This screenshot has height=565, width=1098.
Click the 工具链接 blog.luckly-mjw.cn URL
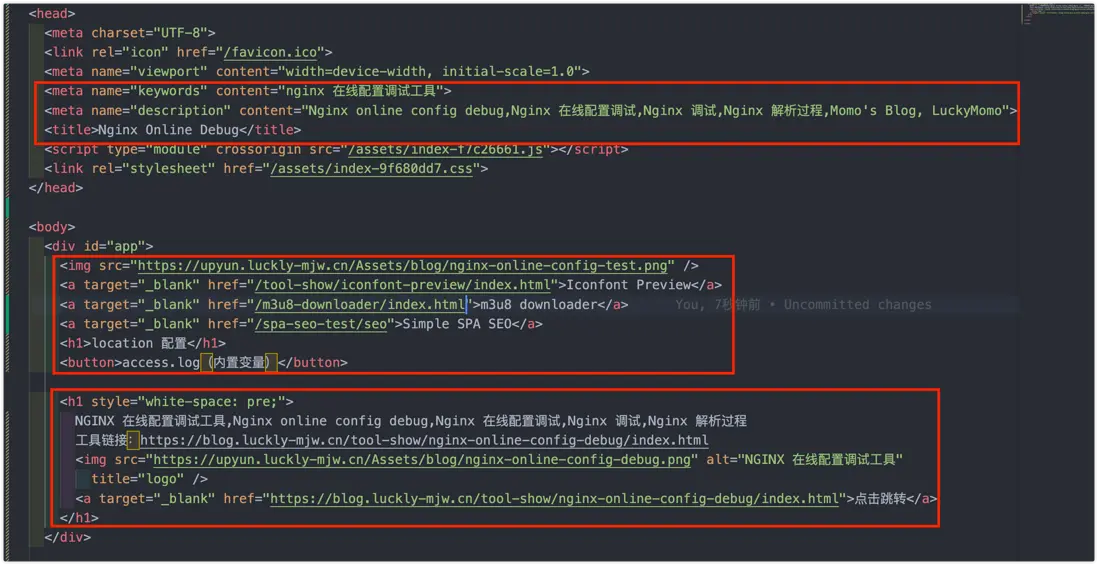424,440
